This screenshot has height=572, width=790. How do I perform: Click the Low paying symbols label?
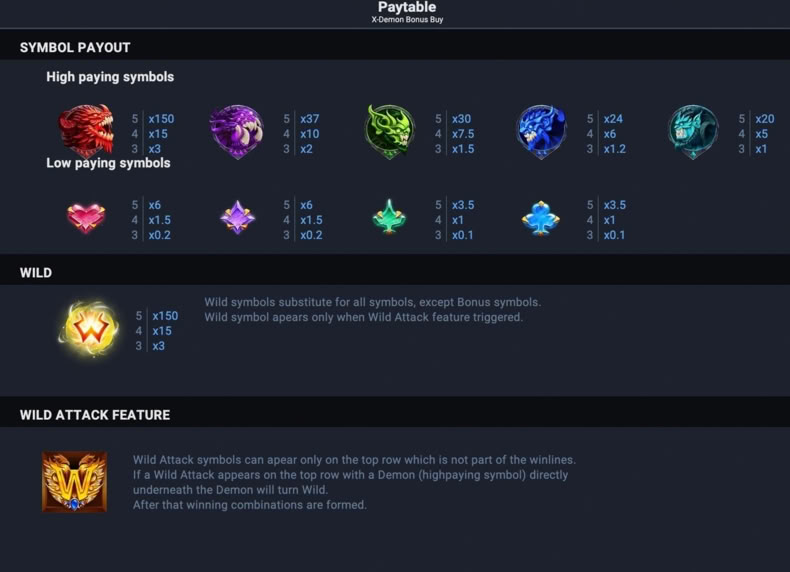click(108, 163)
